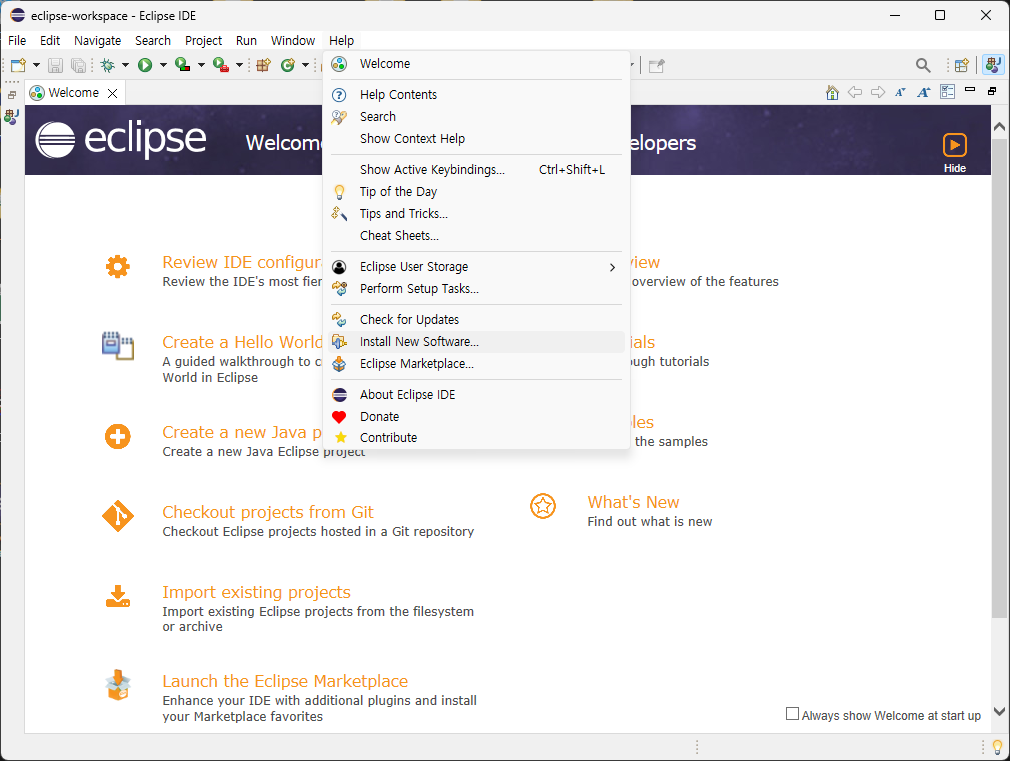Viewport: 1010px width, 761px height.
Task: Open the Window menu
Action: tap(292, 41)
